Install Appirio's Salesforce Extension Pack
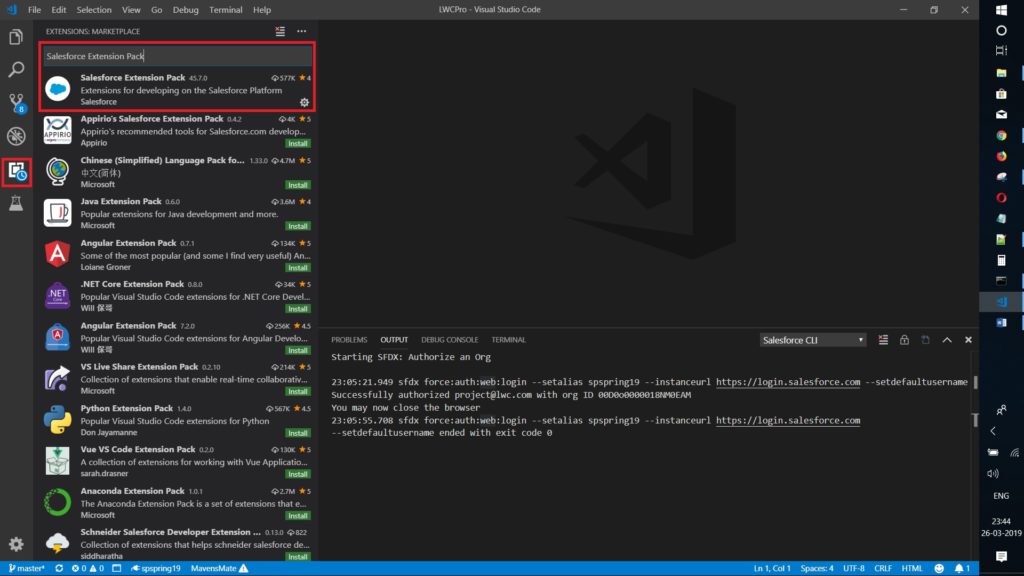Screen dimensions: 1024x576 [x=298, y=143]
